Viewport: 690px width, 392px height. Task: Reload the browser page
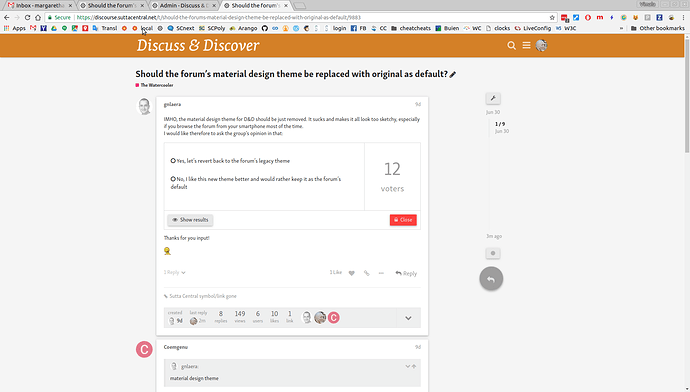pyautogui.click(x=27, y=18)
